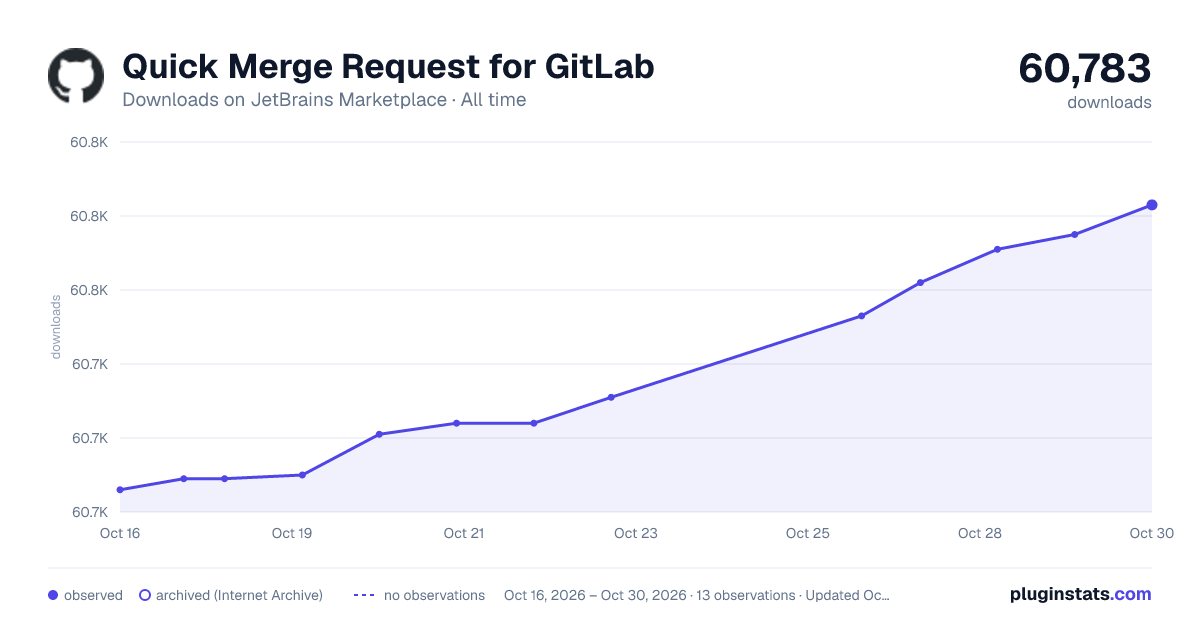Click the 'Oct 21' x-axis label
This screenshot has width=1200, height=630.
464,533
